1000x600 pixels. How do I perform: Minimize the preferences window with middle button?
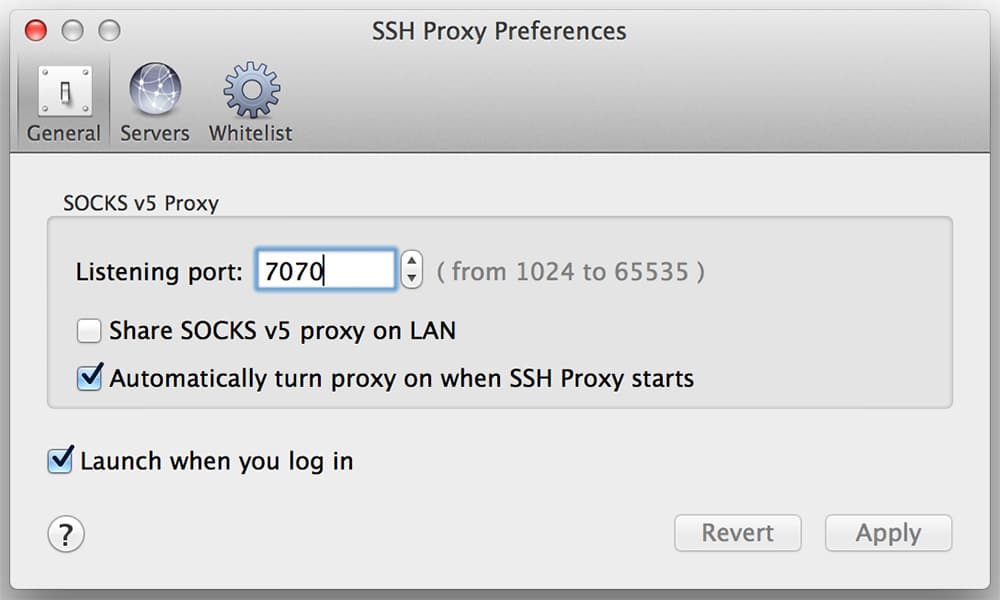click(73, 30)
